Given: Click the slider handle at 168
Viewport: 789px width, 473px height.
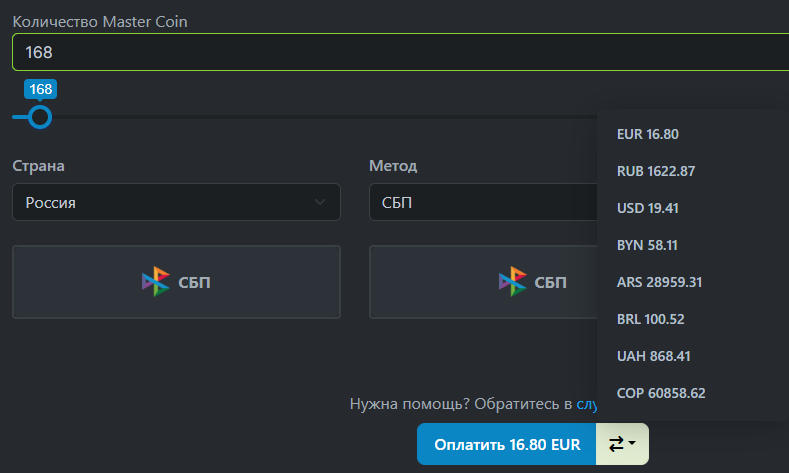Looking at the screenshot, I should [40, 117].
